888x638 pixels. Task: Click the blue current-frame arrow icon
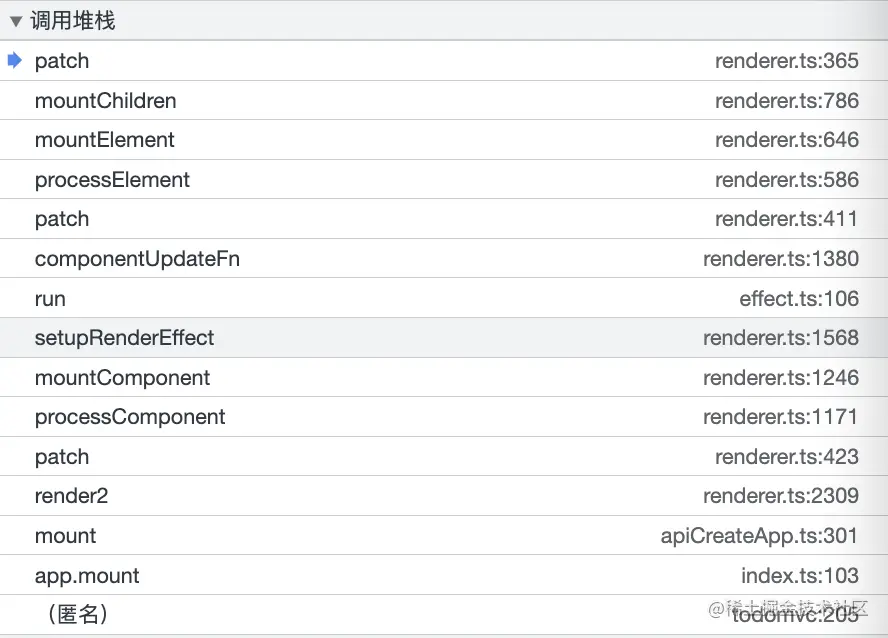coord(14,60)
